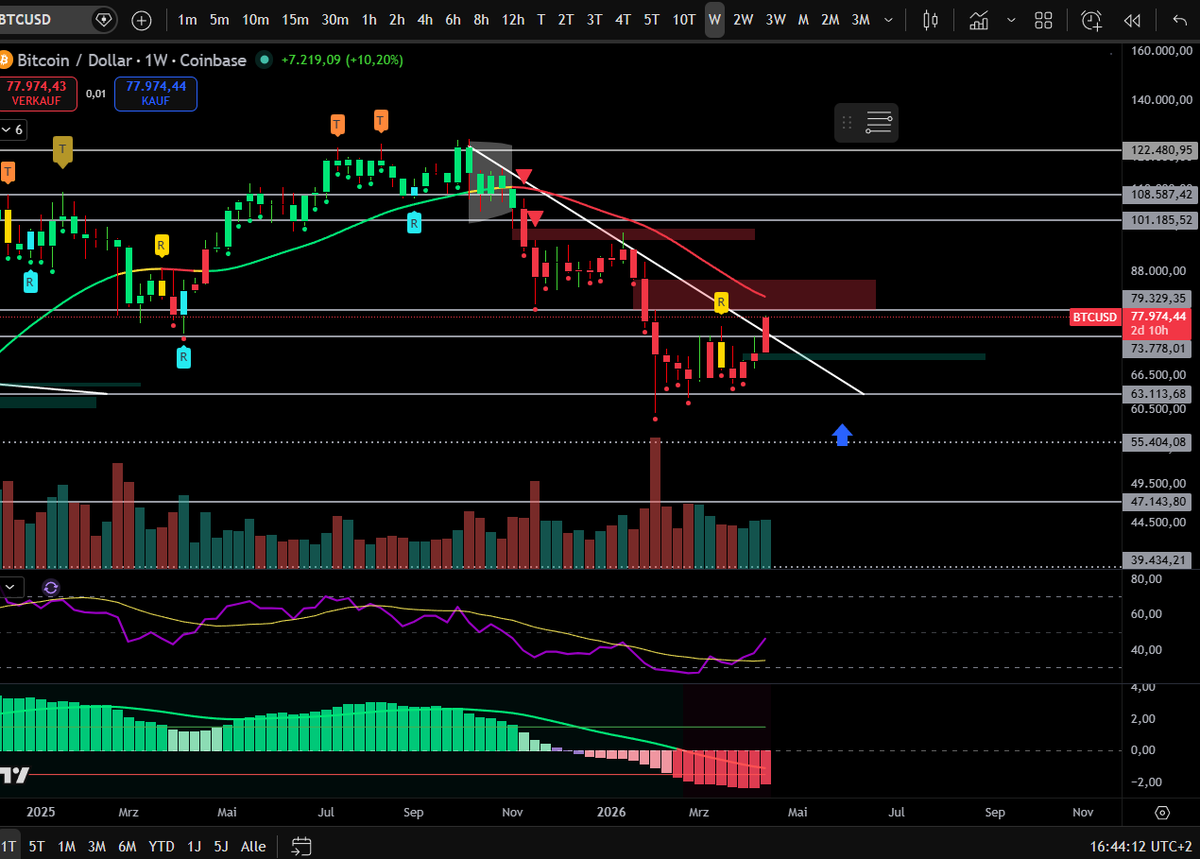This screenshot has width=1200, height=859.
Task: Switch to the 4h timeframe
Action: point(425,20)
